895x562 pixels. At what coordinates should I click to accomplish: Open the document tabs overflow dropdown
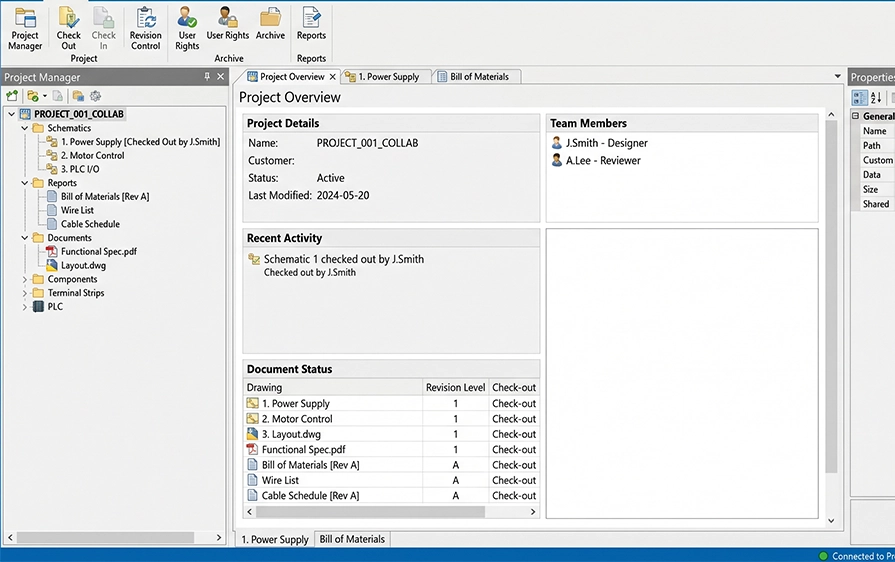pyautogui.click(x=837, y=76)
